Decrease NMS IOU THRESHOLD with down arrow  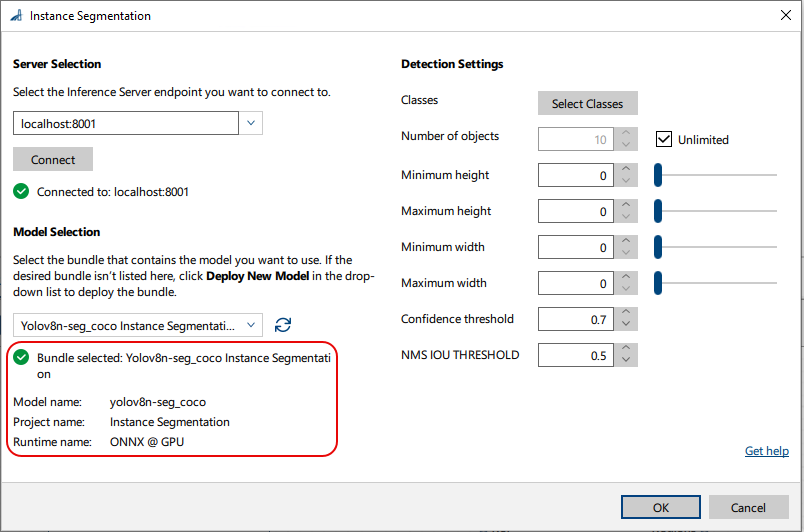[x=626, y=361]
